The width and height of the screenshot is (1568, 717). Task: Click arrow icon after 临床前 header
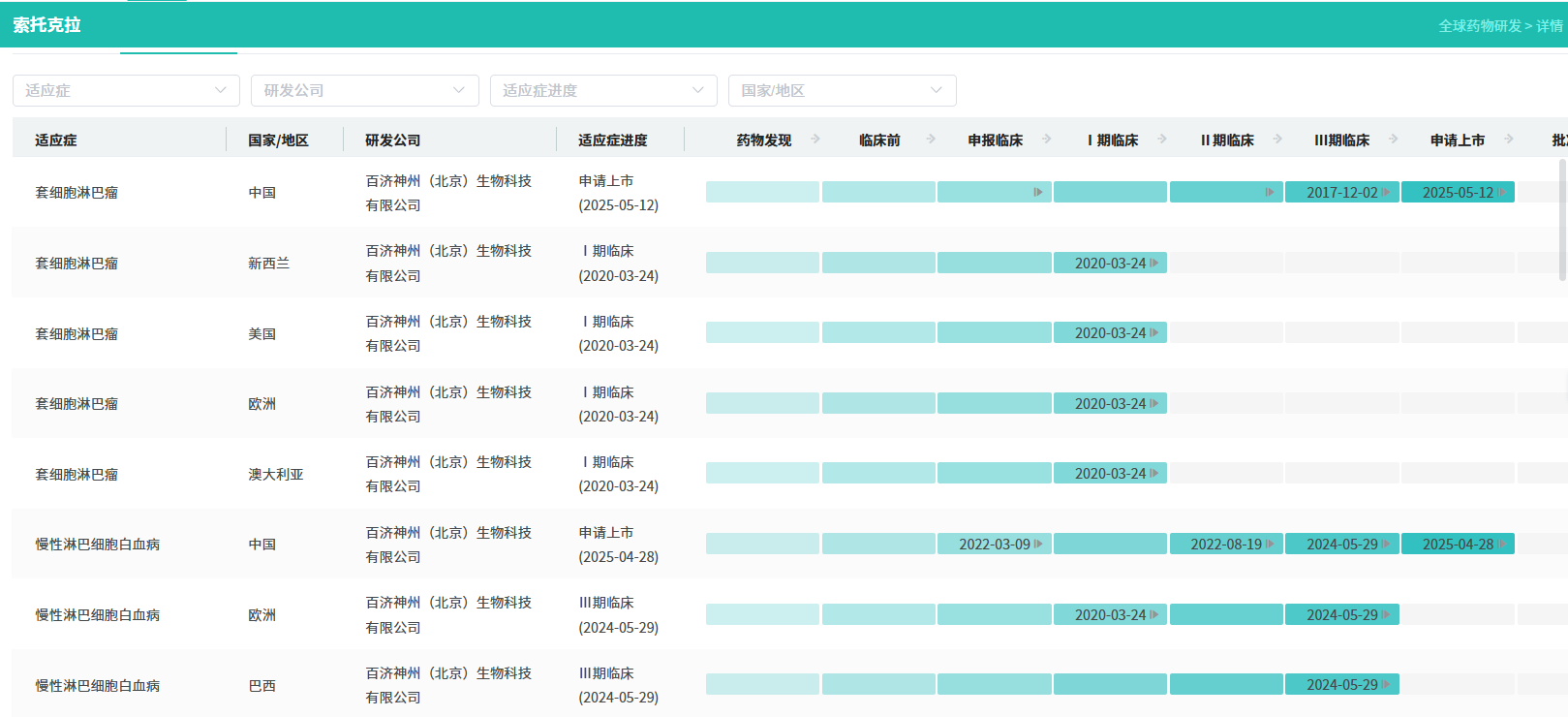[x=931, y=140]
